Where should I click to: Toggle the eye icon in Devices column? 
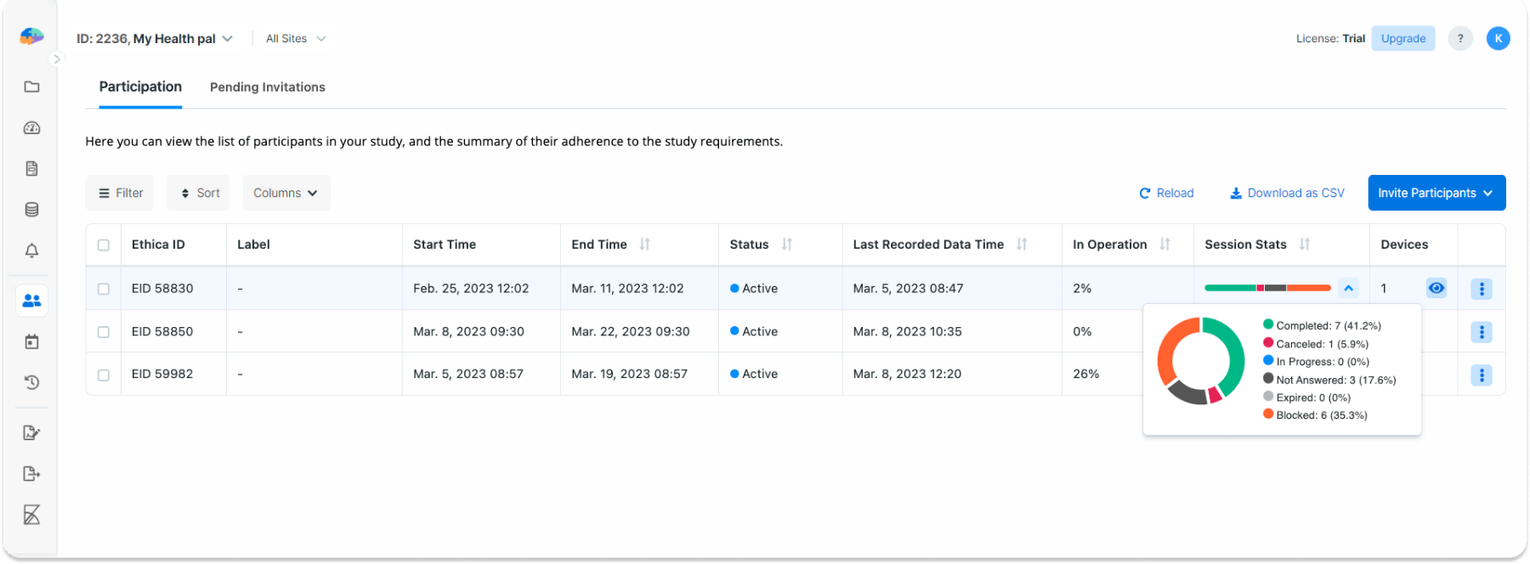click(x=1436, y=288)
